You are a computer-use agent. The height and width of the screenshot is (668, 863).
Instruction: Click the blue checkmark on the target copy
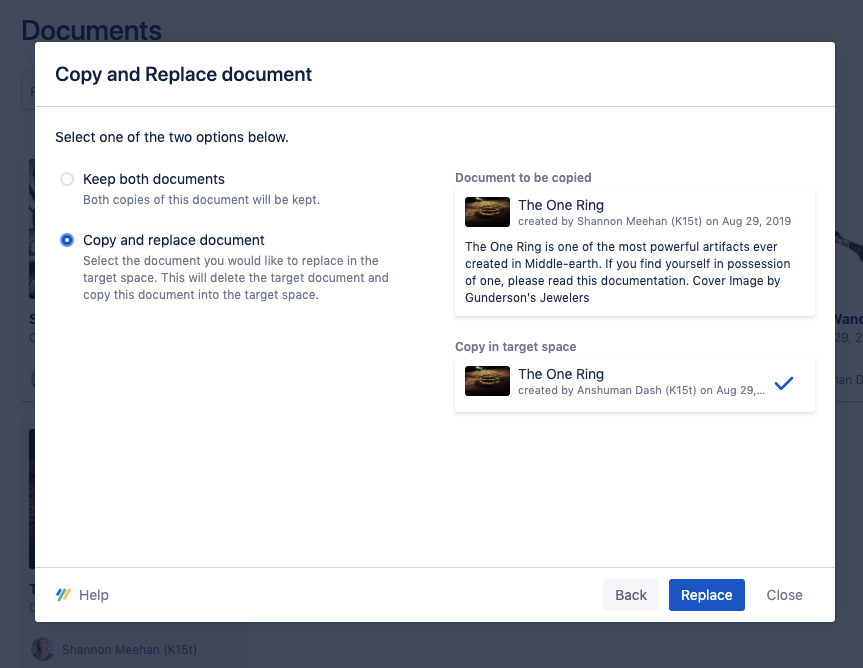(784, 383)
